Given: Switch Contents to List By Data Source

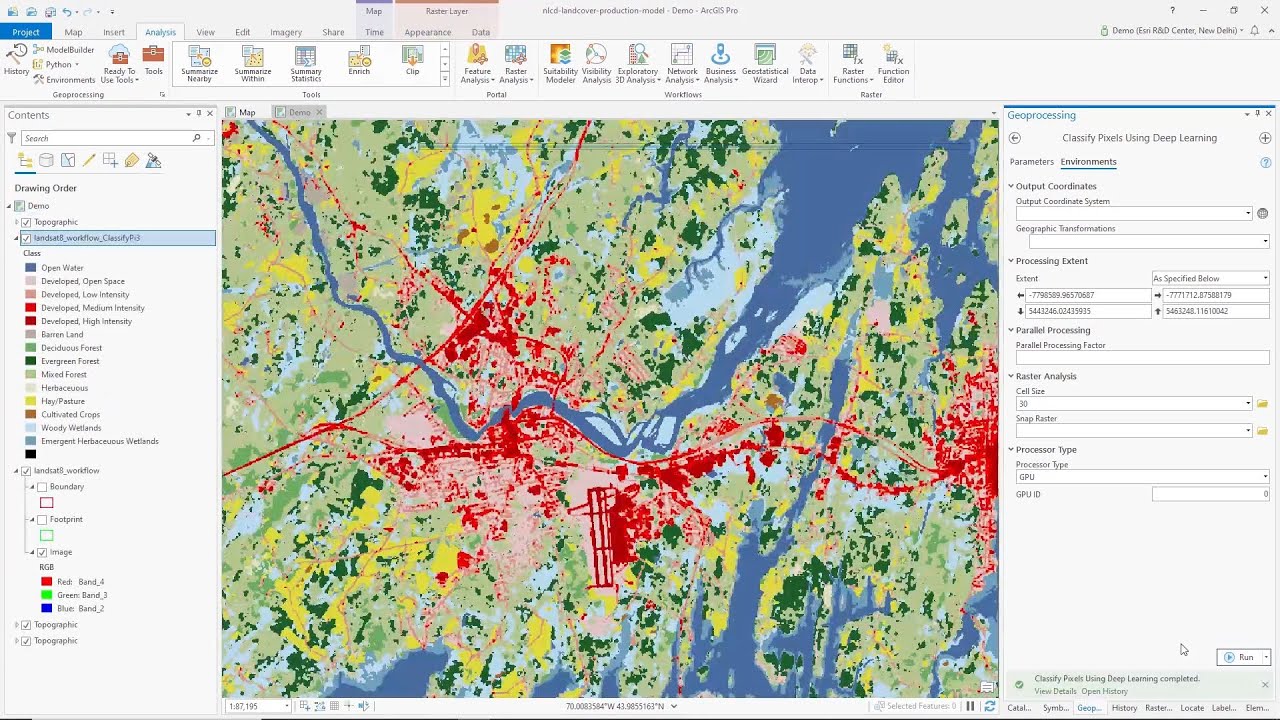Looking at the screenshot, I should 46,160.
